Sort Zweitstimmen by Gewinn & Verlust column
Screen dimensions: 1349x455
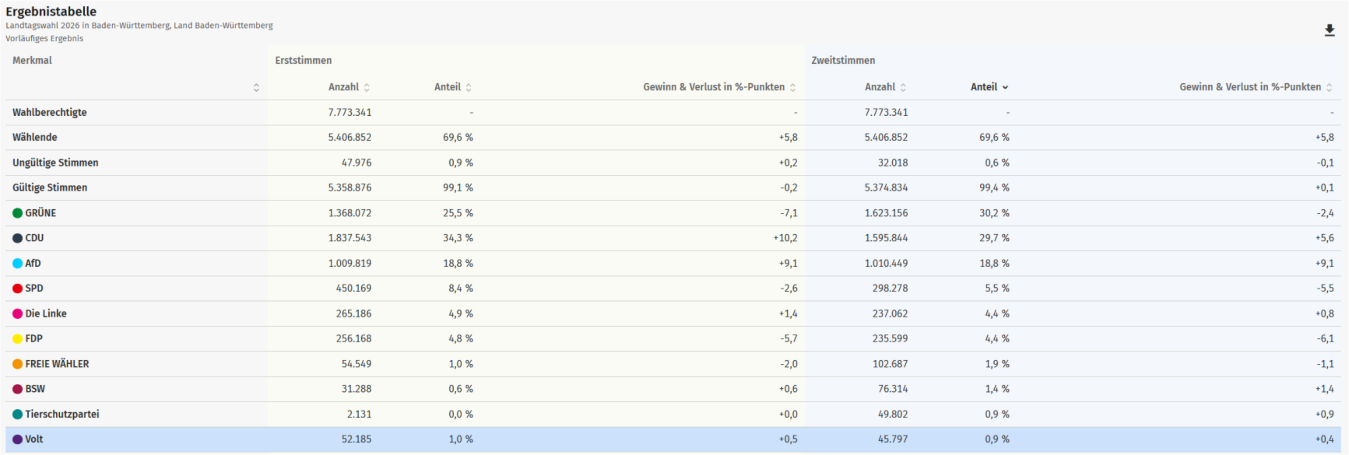tap(1329, 87)
